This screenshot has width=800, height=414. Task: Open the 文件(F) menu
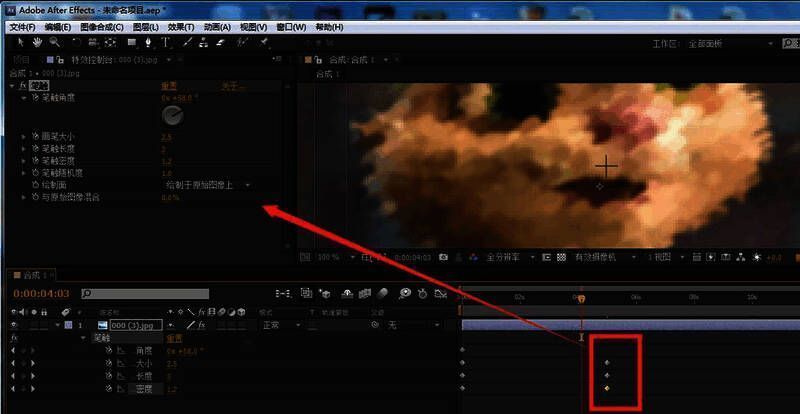[23, 27]
